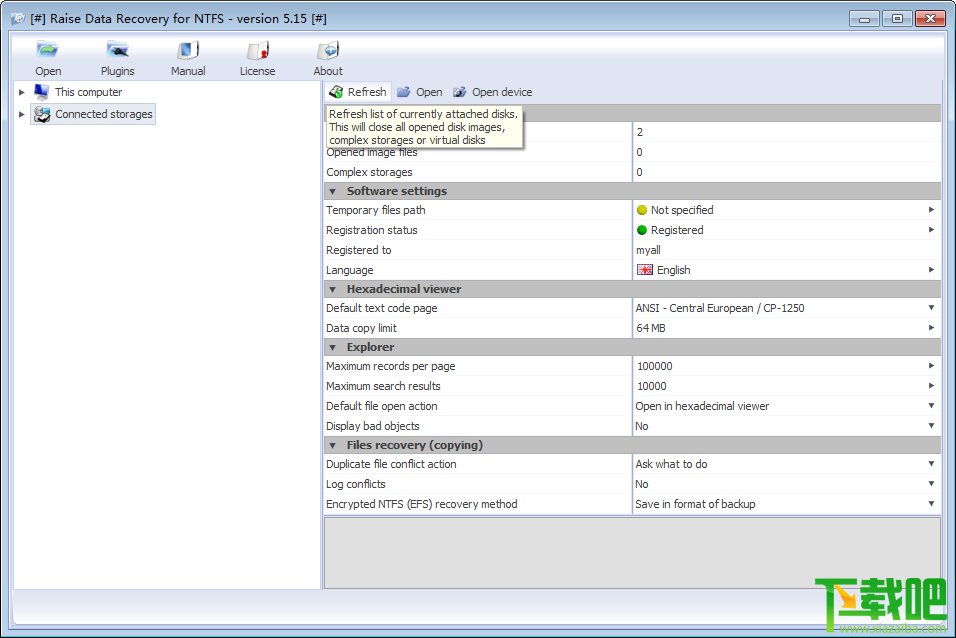This screenshot has width=956, height=638.
Task: Expand the Connected storages tree node
Action: (21, 114)
